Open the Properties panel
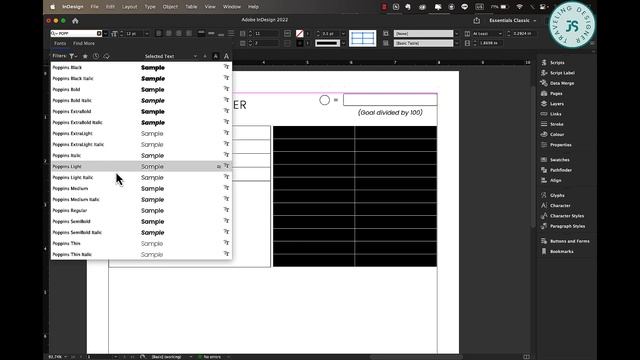 [x=556, y=145]
